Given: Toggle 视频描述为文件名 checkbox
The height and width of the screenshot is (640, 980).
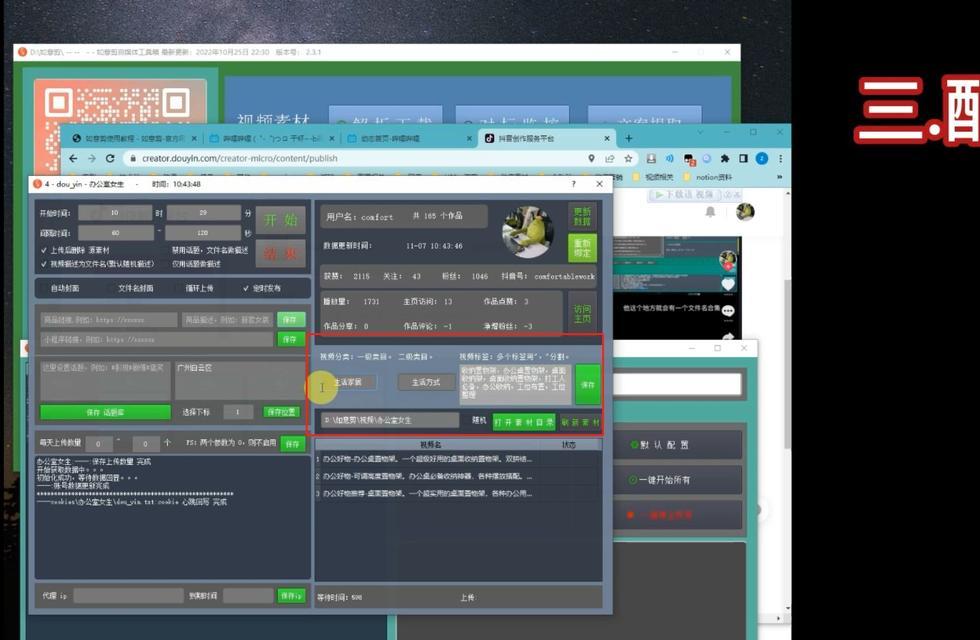Looking at the screenshot, I should [x=98, y=264].
